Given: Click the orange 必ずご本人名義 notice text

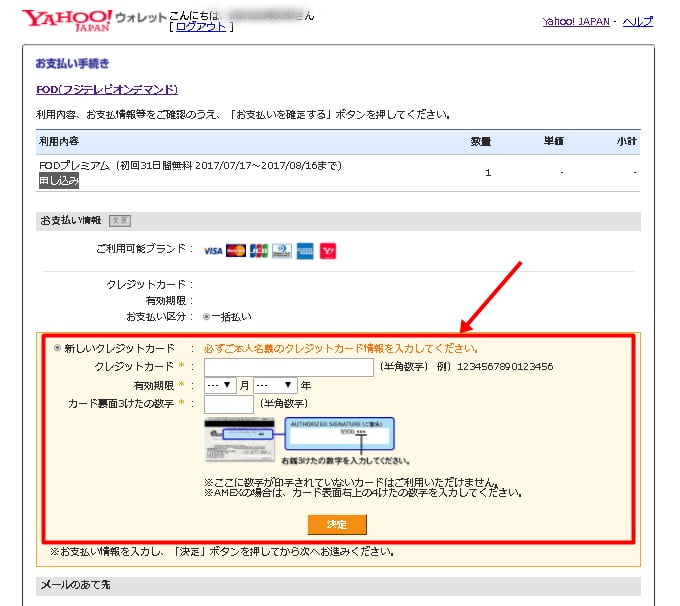Looking at the screenshot, I should pyautogui.click(x=341, y=349).
